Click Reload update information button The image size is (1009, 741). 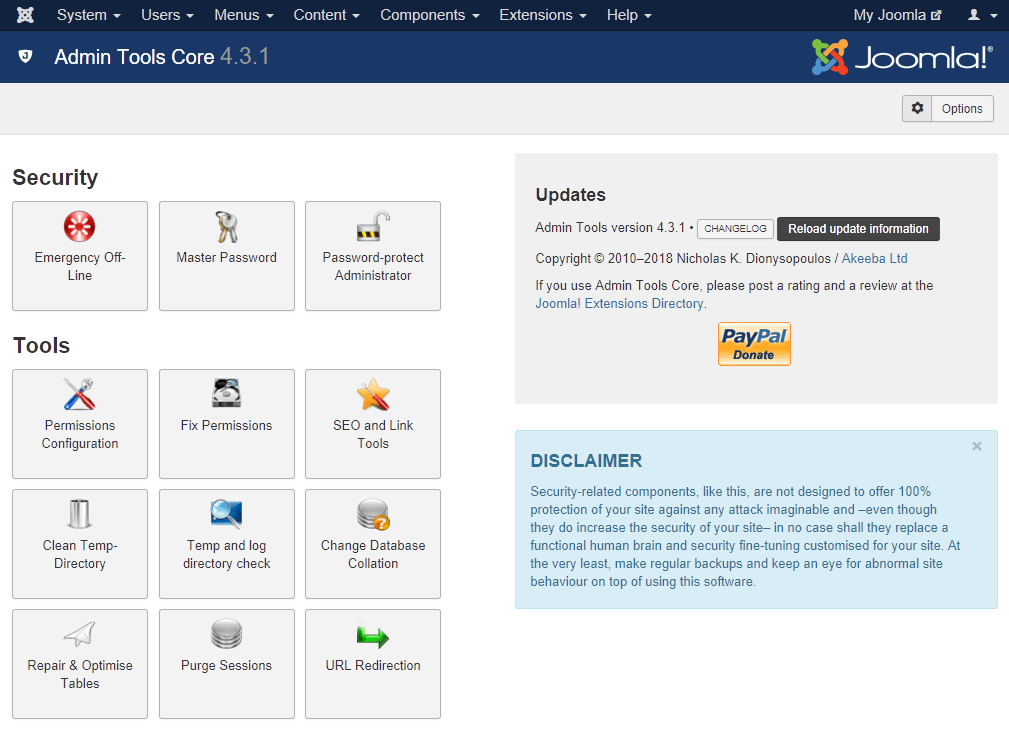(858, 228)
